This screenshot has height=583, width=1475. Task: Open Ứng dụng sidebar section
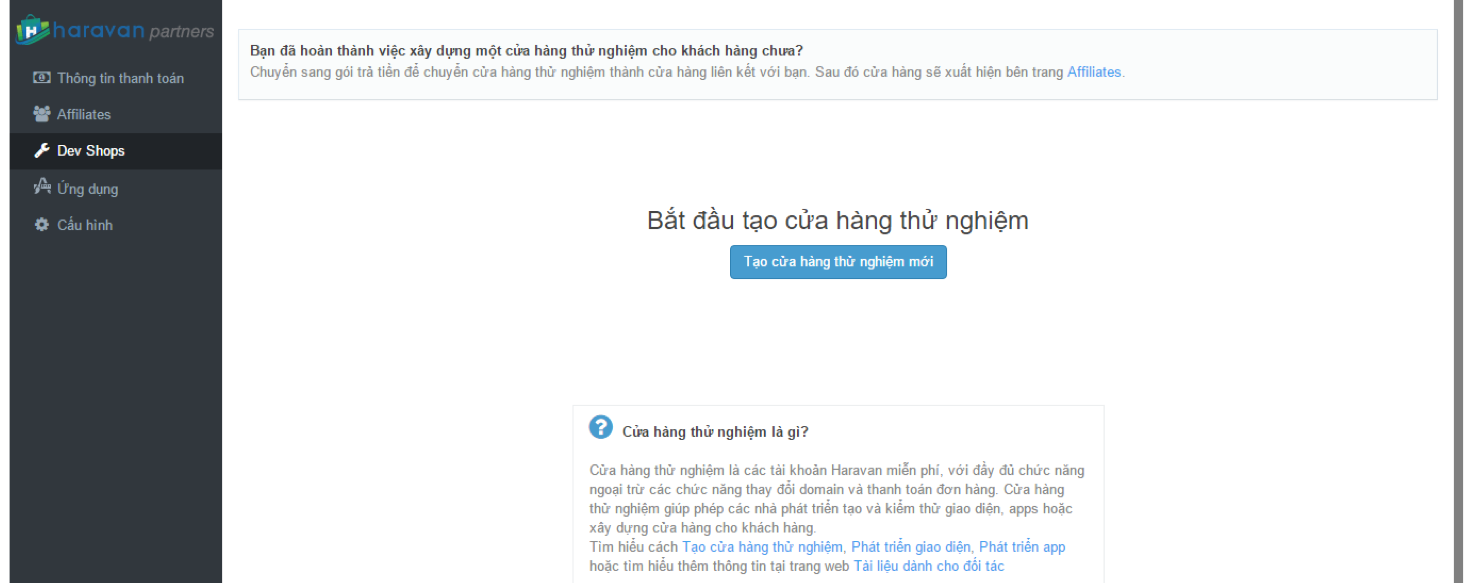coord(116,188)
